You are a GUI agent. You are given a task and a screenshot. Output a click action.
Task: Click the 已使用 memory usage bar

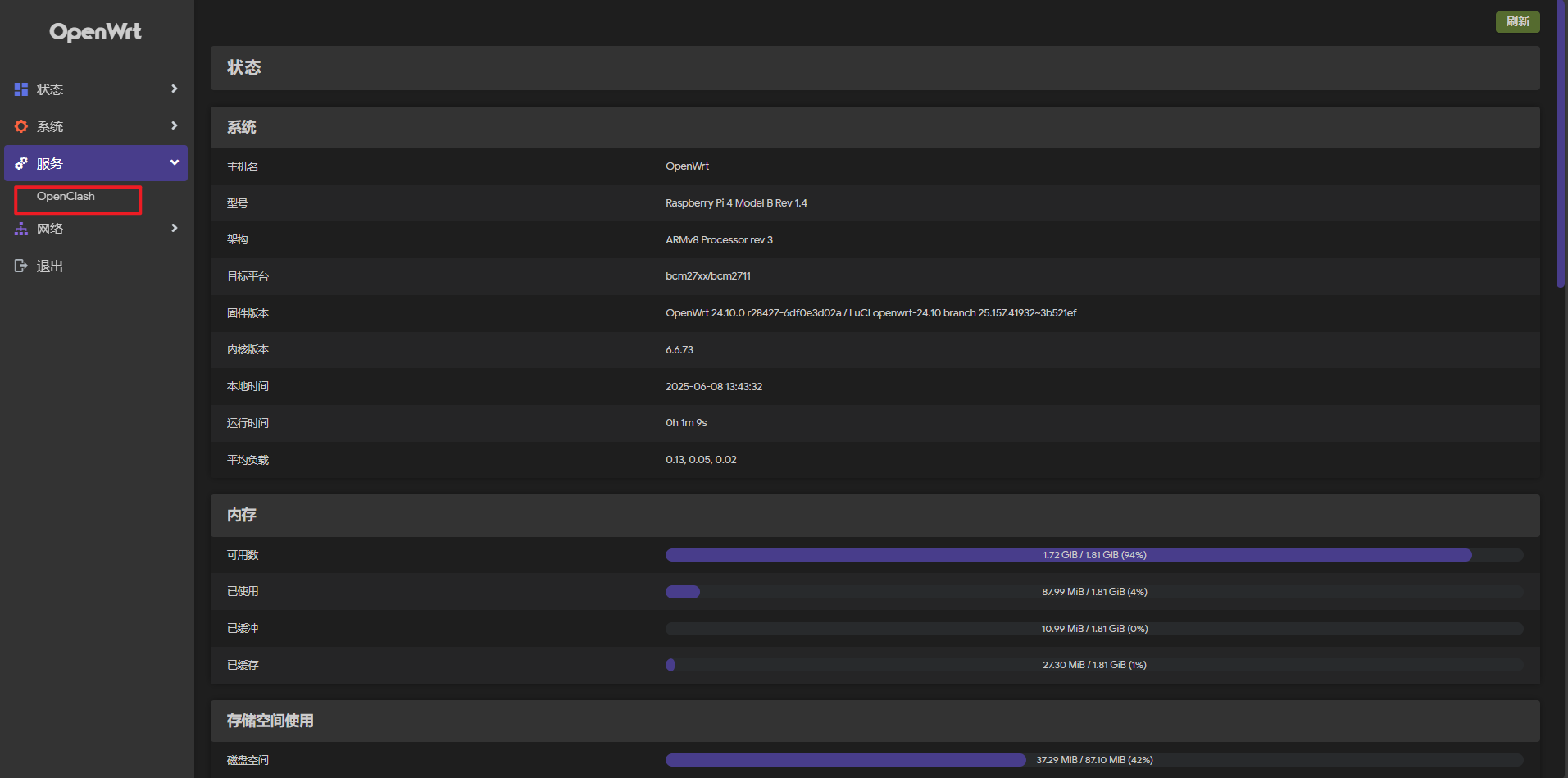(x=1093, y=592)
